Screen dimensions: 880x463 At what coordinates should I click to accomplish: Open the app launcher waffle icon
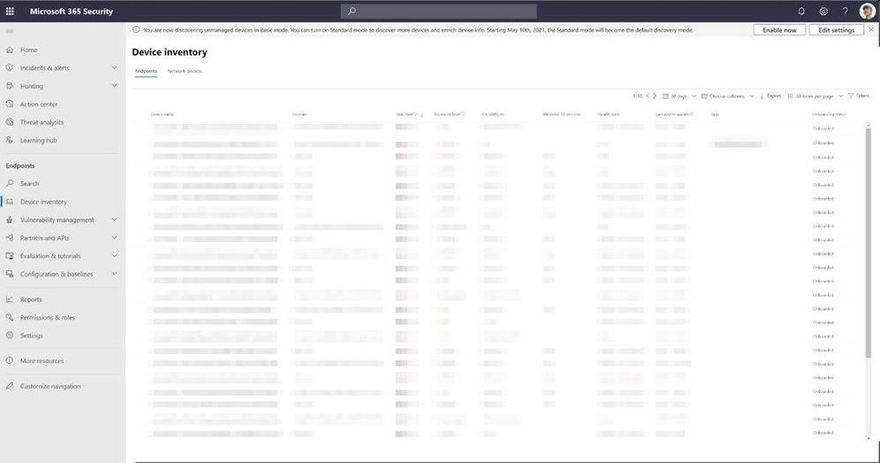10,11
